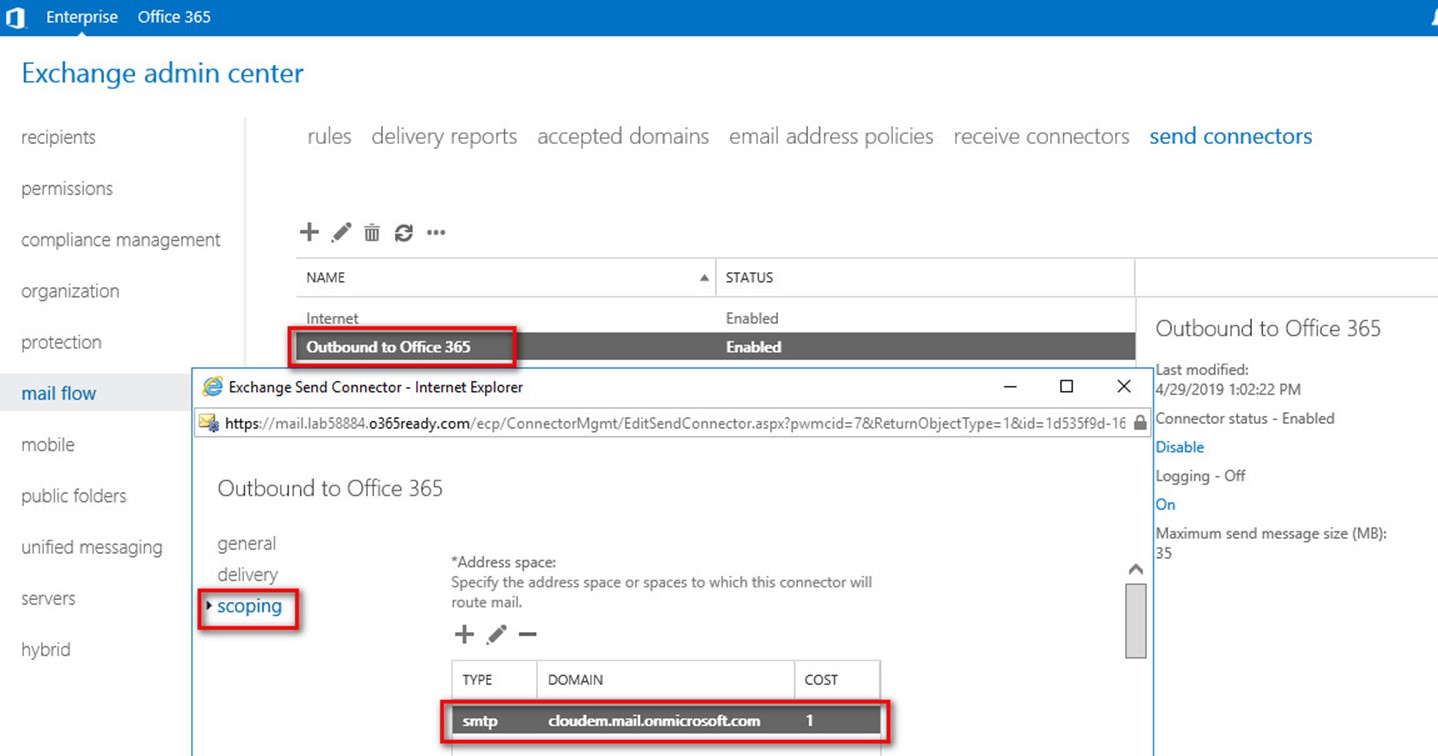Add a new send connector with plus icon
The height and width of the screenshot is (756, 1438).
(x=309, y=232)
